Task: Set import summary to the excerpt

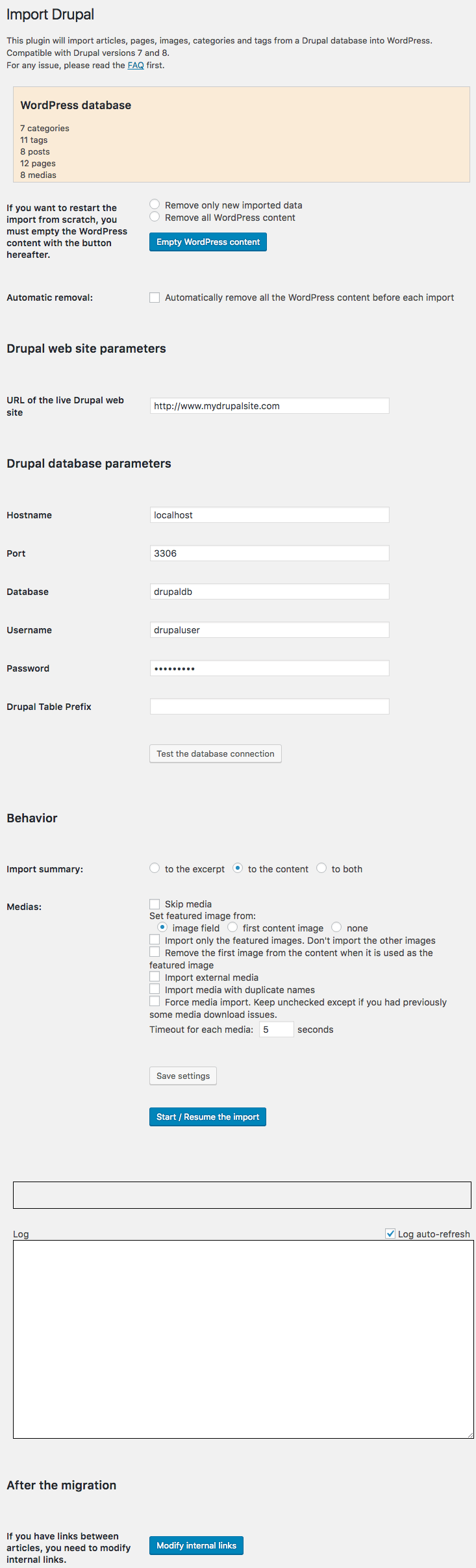Action: click(x=155, y=868)
